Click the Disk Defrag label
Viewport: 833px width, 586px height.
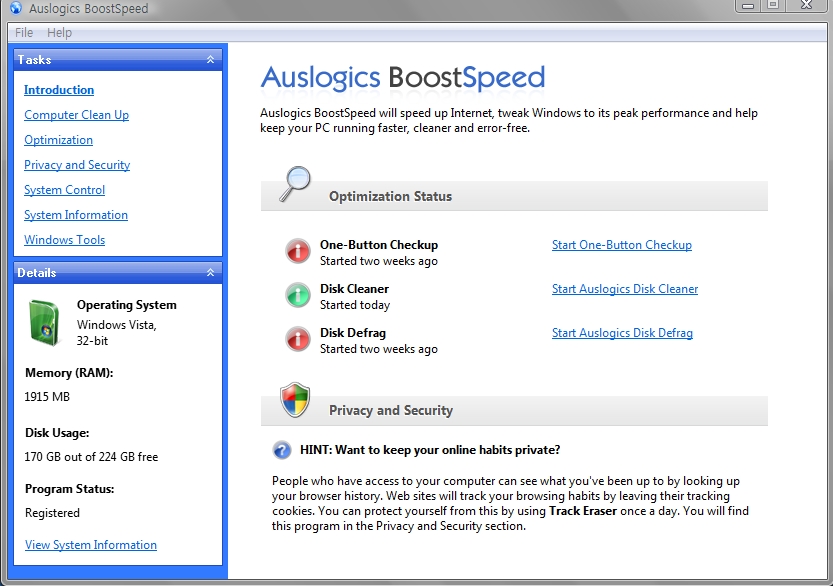point(353,333)
